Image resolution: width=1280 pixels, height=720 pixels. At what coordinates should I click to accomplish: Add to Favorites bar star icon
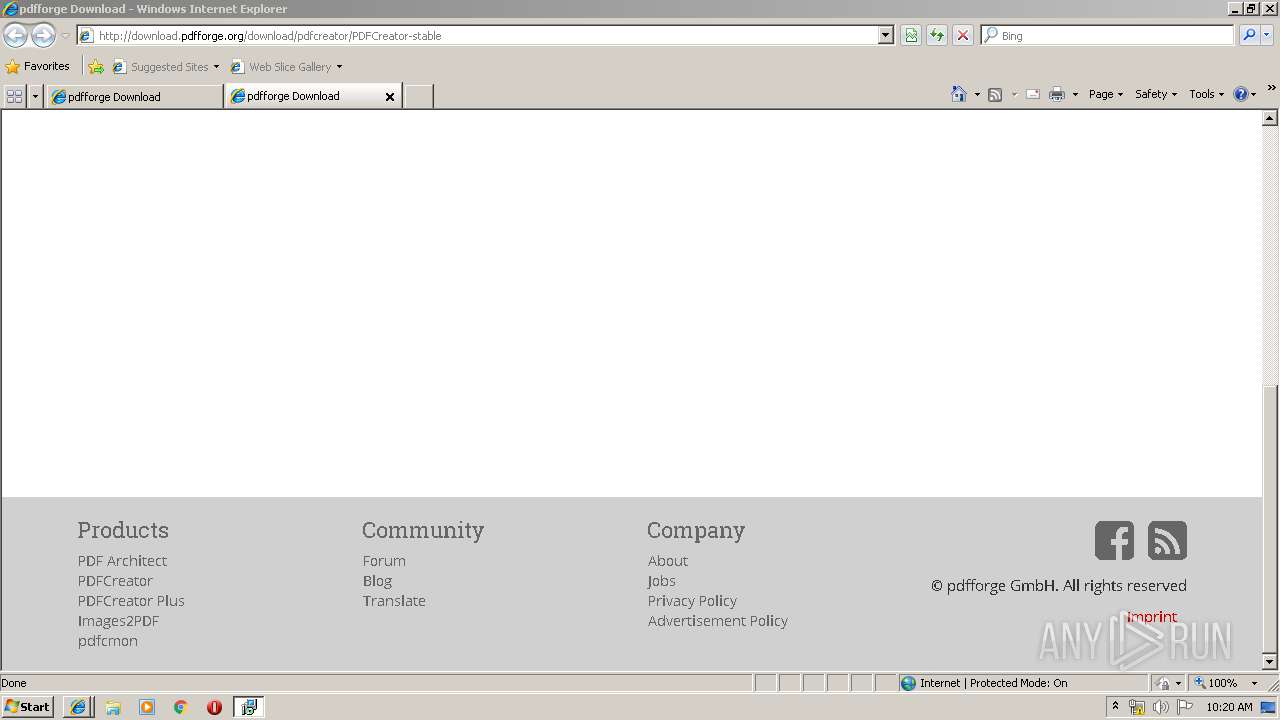(96, 67)
